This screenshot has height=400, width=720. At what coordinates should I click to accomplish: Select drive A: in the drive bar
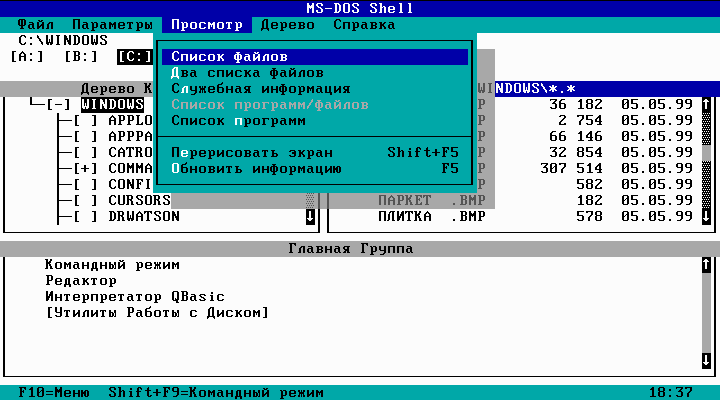tap(29, 56)
